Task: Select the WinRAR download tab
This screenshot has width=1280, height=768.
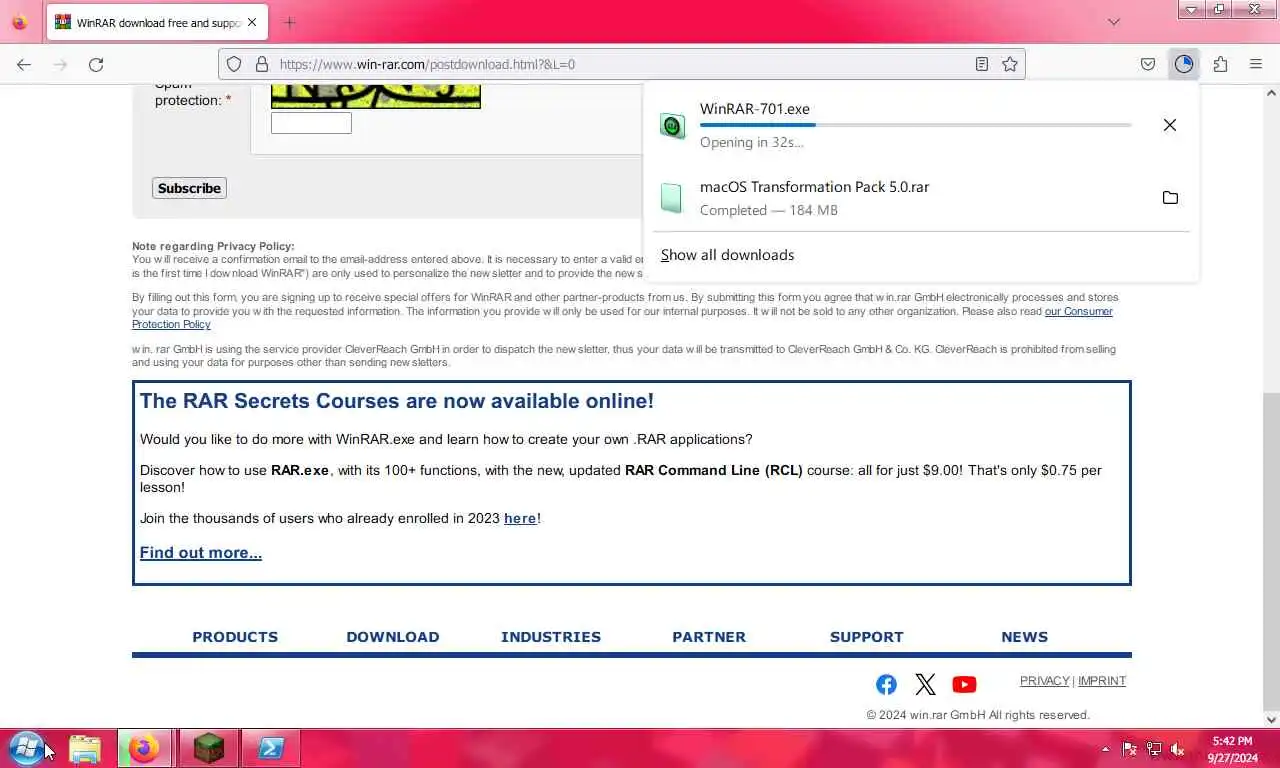Action: [x=157, y=22]
